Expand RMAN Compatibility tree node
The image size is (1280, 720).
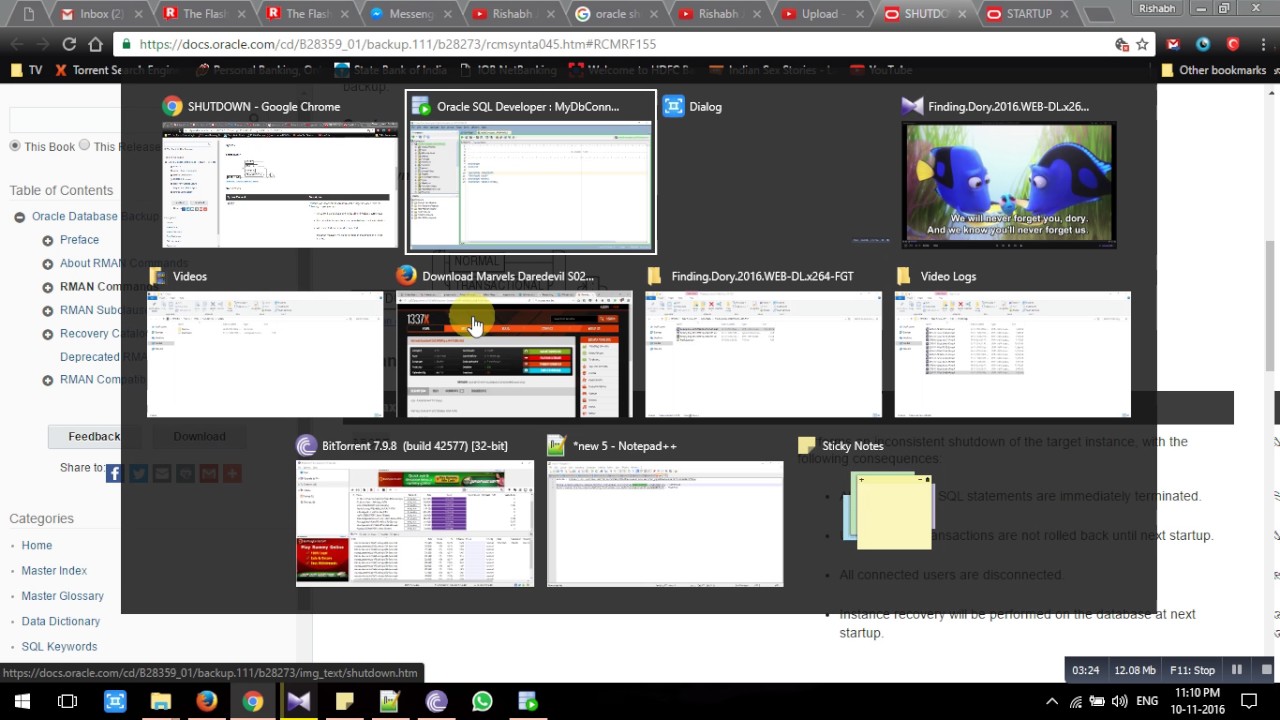coord(48,380)
